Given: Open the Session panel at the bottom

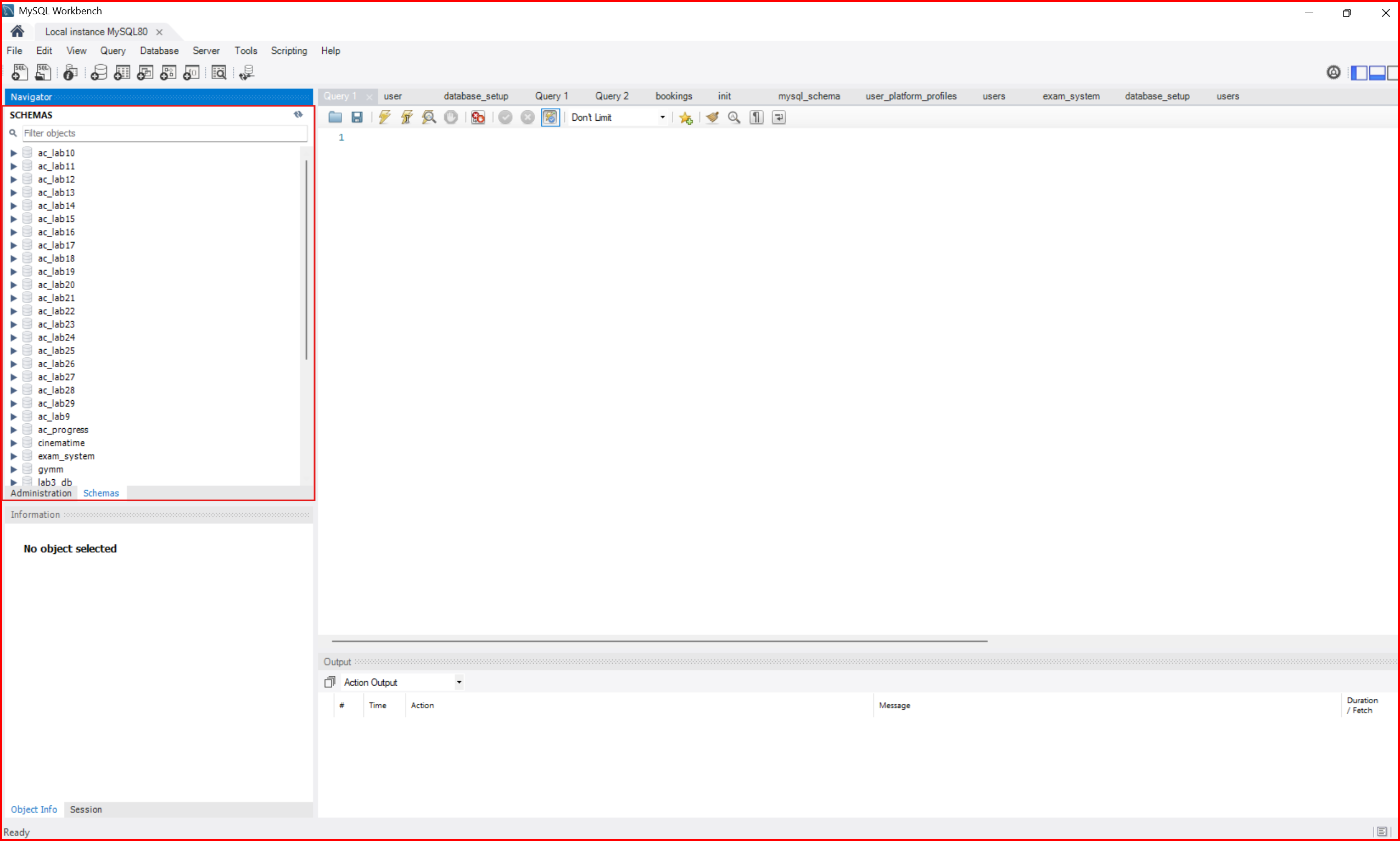Looking at the screenshot, I should tap(86, 809).
